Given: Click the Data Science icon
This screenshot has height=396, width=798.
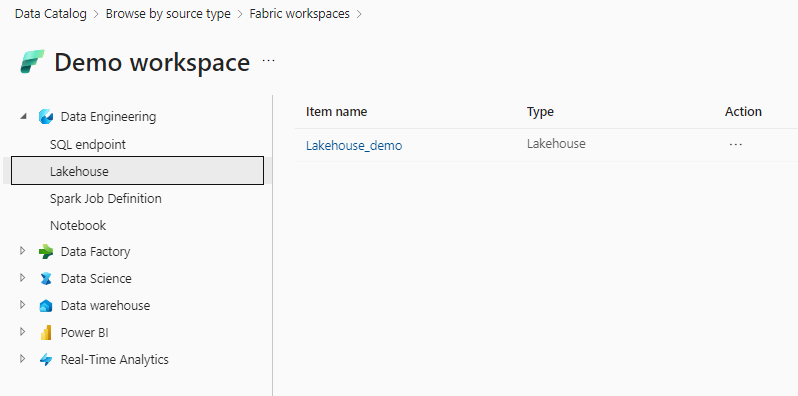Looking at the screenshot, I should (x=46, y=279).
